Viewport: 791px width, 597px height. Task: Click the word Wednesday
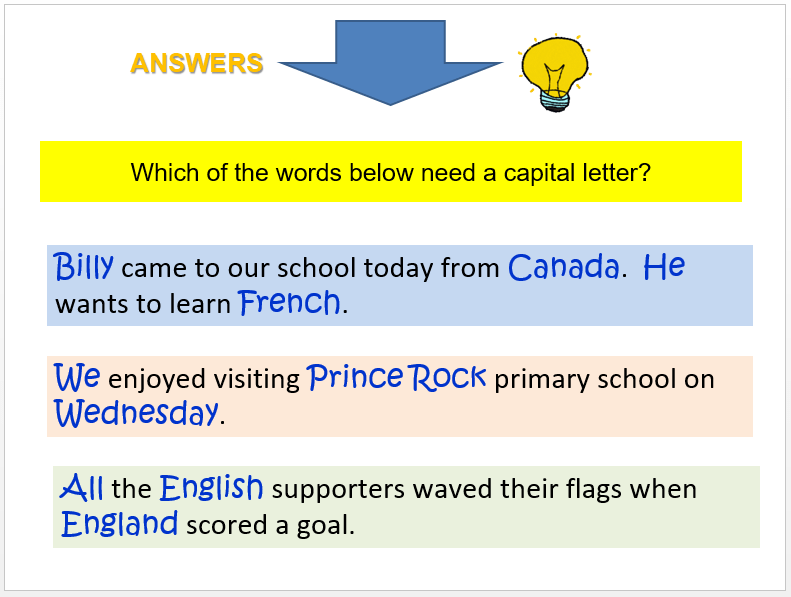click(136, 413)
